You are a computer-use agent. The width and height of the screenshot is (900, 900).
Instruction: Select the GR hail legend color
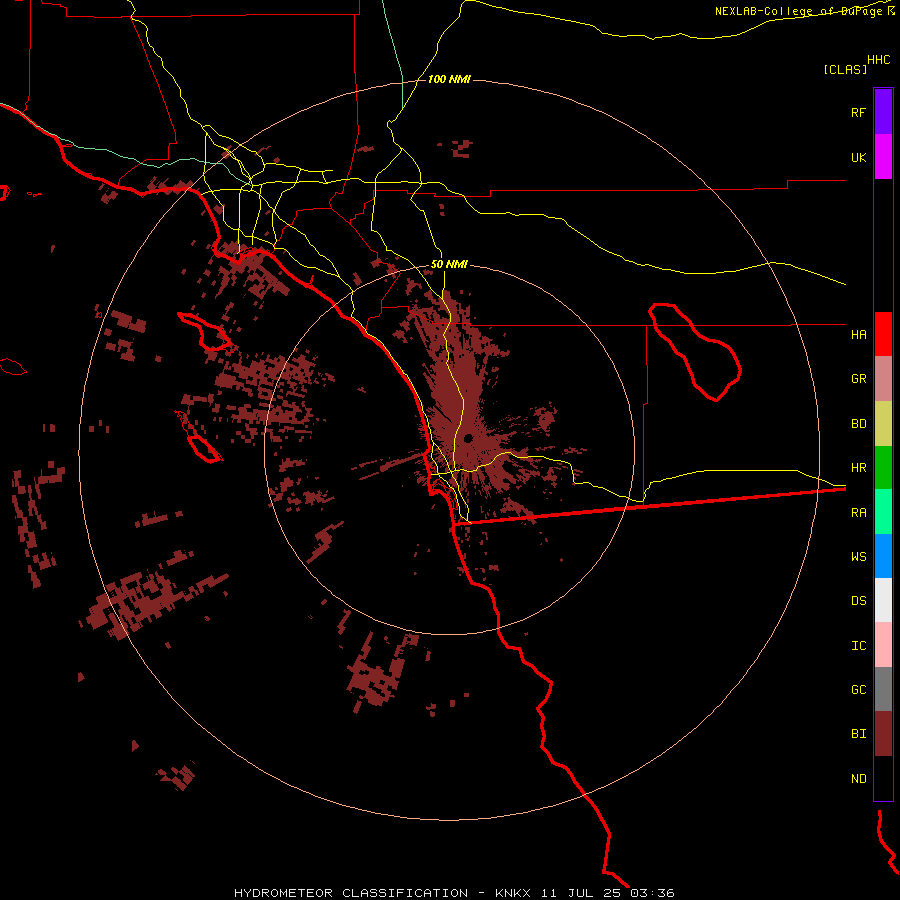(x=883, y=379)
